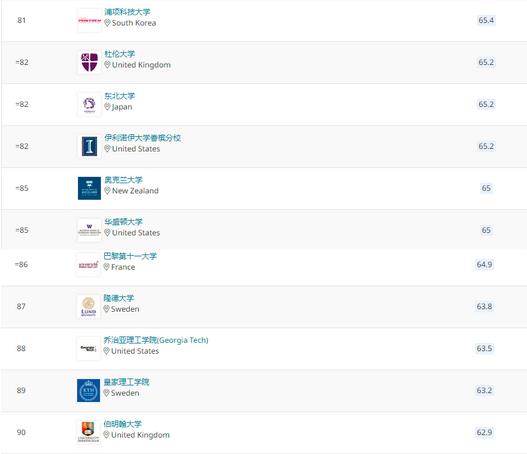Click United States label under Georgia Tech
Image resolution: width=527 pixels, height=454 pixels.
coord(135,351)
